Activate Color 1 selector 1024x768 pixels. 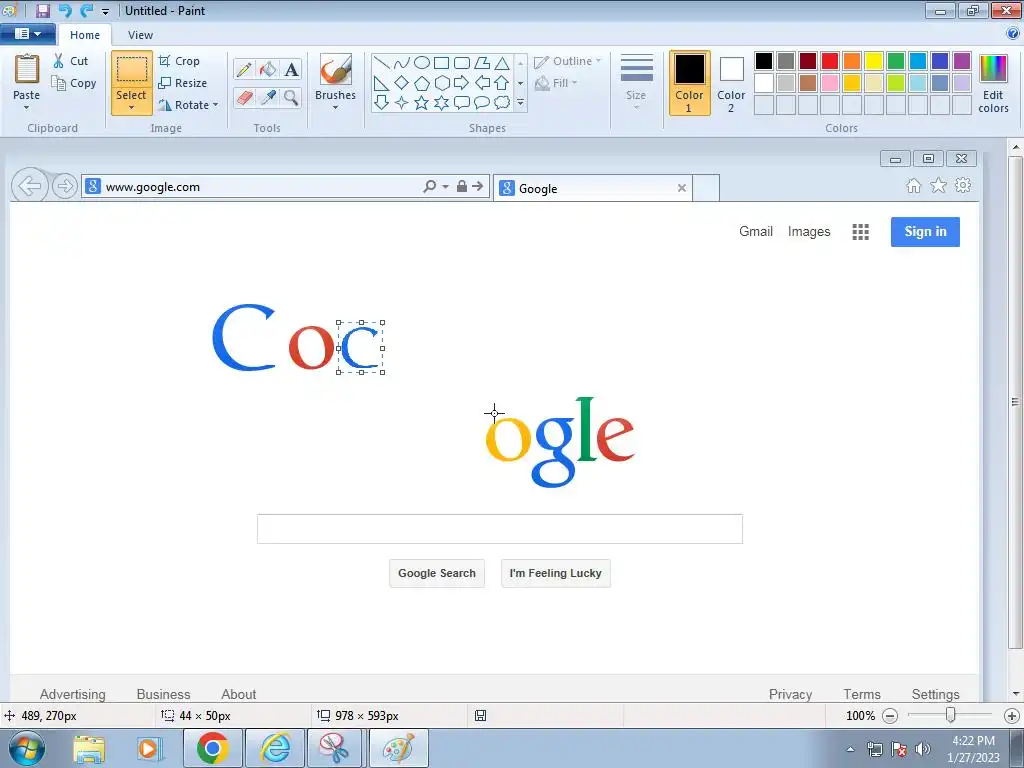[x=689, y=83]
